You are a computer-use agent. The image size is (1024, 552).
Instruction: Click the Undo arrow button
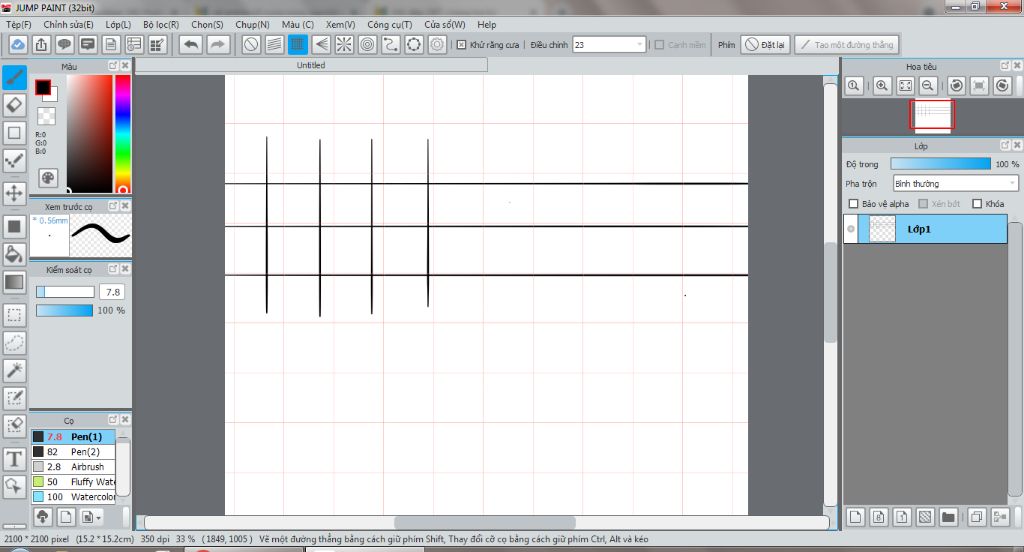click(191, 44)
